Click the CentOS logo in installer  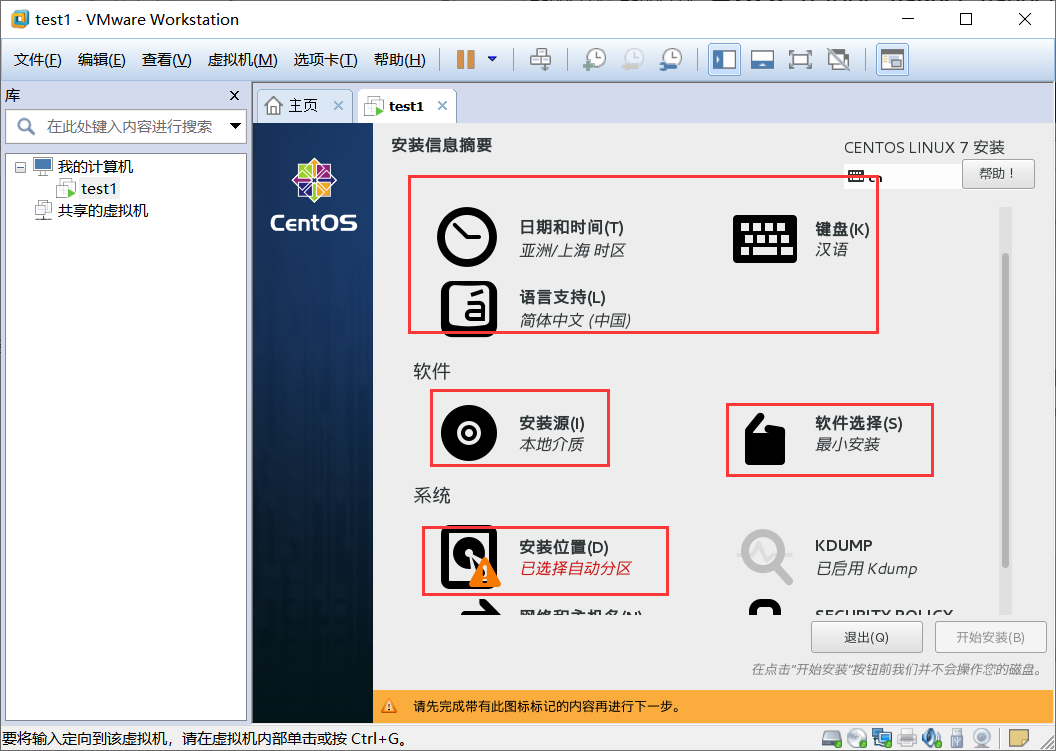click(314, 196)
